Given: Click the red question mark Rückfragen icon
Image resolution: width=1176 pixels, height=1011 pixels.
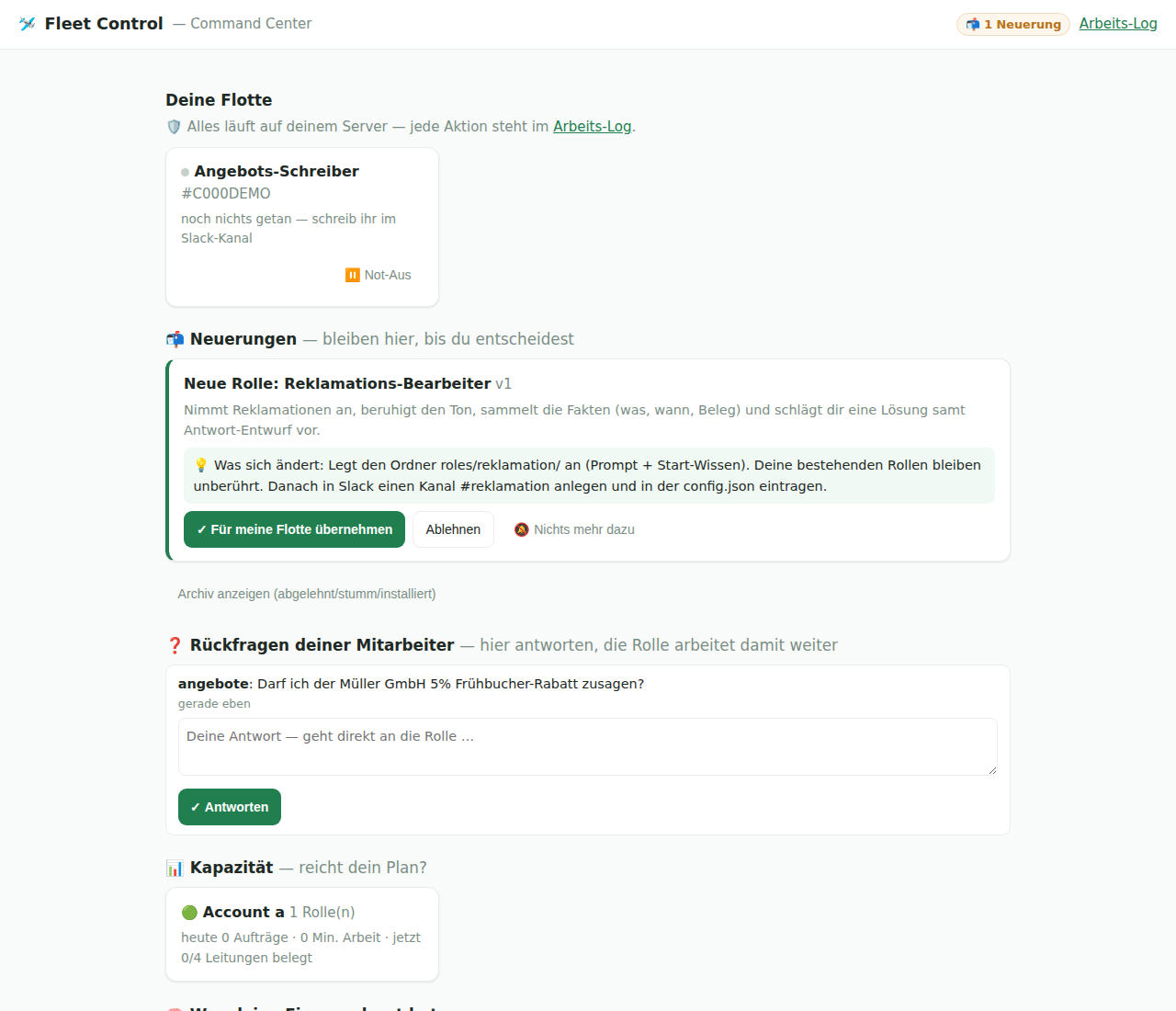Looking at the screenshot, I should [x=175, y=645].
